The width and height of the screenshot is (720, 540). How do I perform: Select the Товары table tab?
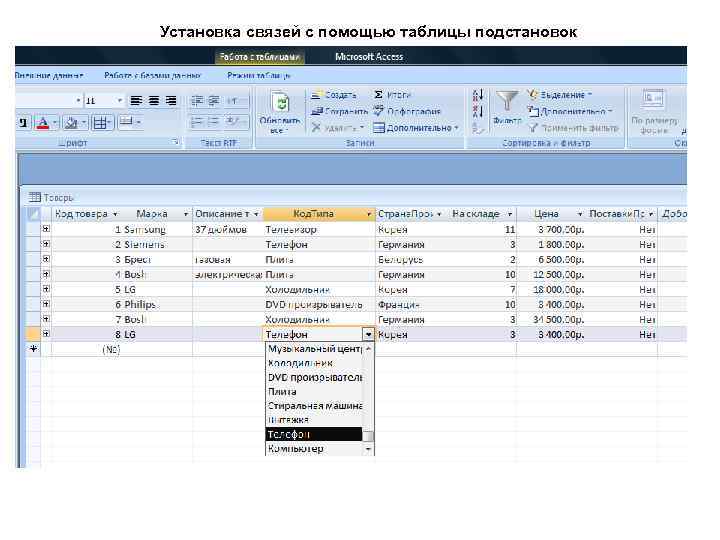51,197
